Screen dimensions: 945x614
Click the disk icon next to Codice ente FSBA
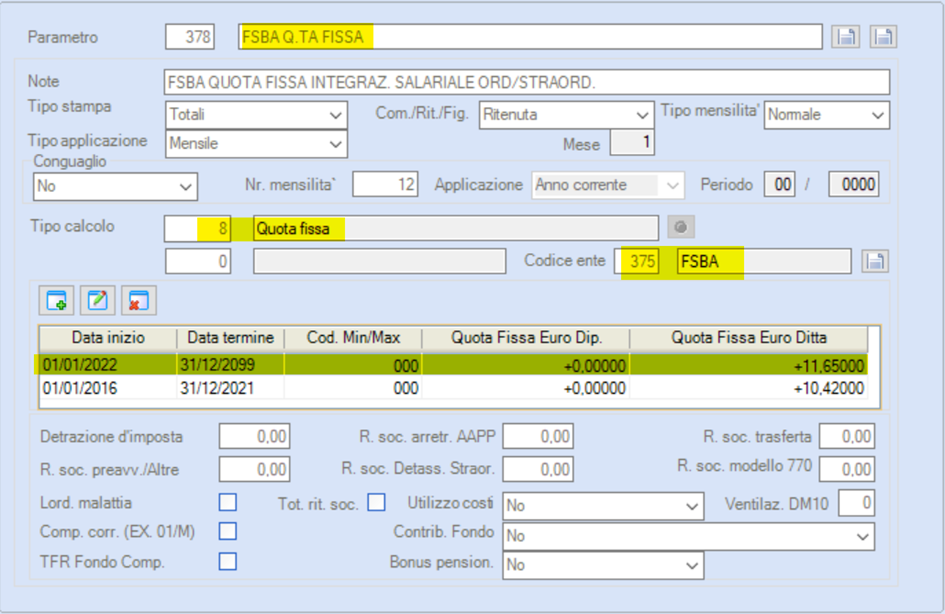[875, 261]
